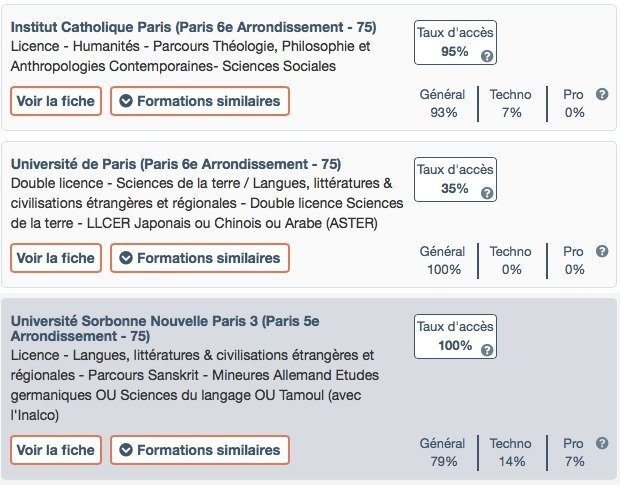
Task: Expand Formations similaires for Institut Catholique Paris
Action: coord(200,101)
